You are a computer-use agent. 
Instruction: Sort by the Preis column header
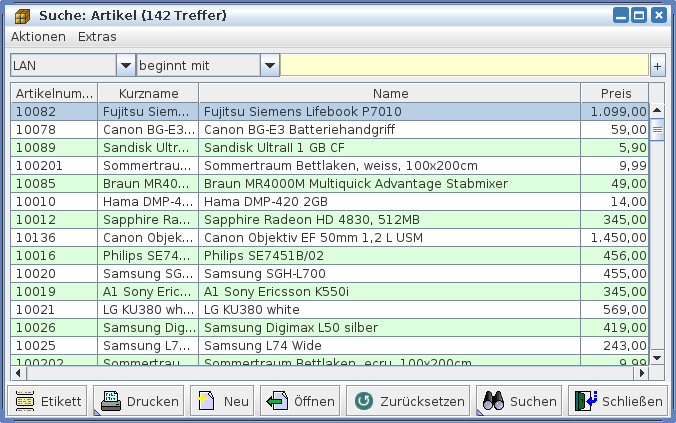(x=616, y=92)
